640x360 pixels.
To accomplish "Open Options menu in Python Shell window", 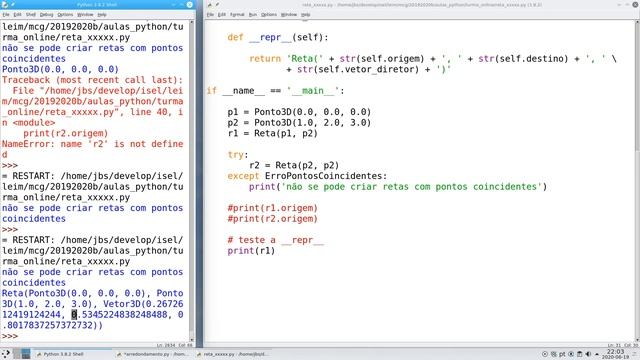I will pos(65,15).
